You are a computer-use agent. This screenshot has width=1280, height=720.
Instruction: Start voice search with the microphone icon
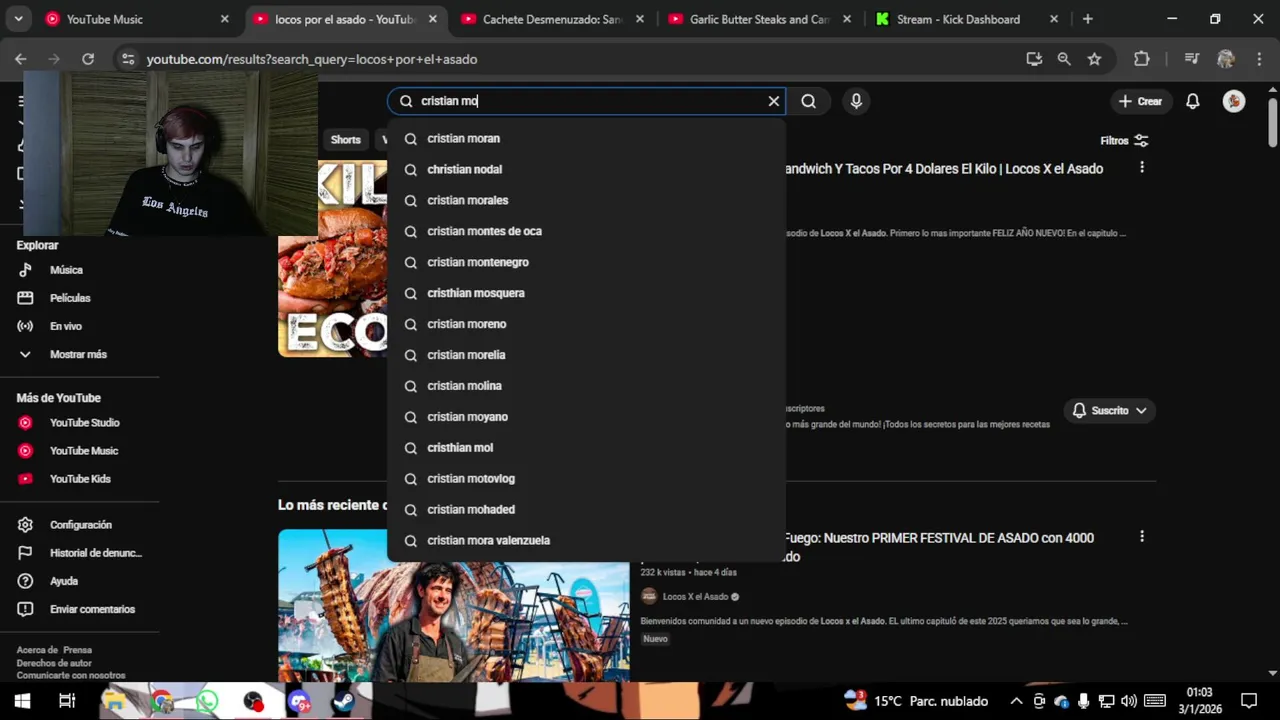tap(856, 101)
